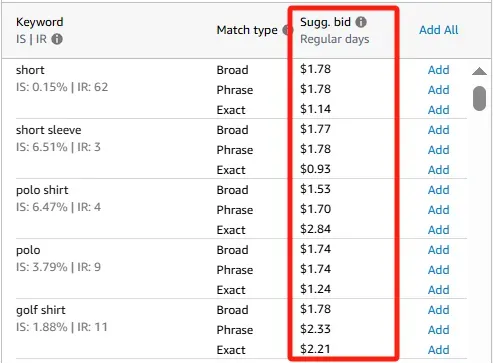Click the Keyword column header
494x364 pixels.
[39, 22]
